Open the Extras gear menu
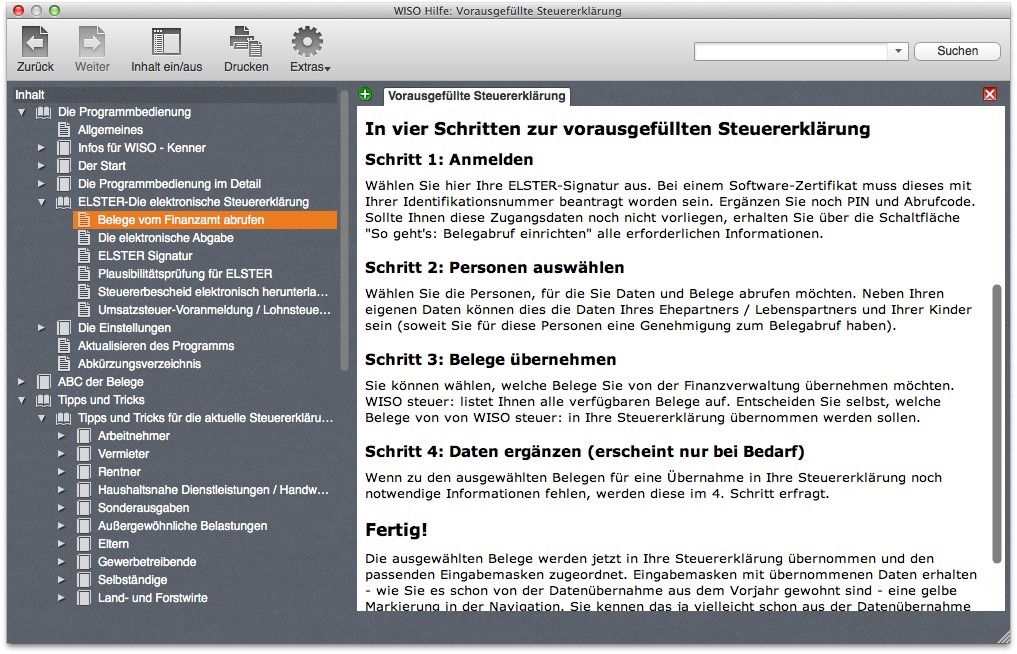 click(x=308, y=42)
